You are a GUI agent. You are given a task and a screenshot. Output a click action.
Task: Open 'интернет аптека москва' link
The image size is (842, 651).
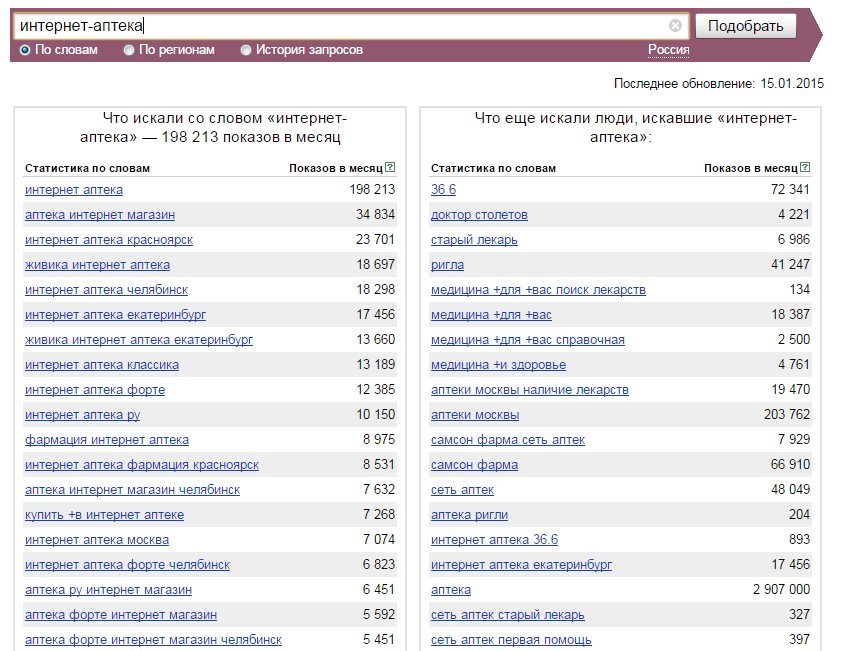click(x=97, y=539)
